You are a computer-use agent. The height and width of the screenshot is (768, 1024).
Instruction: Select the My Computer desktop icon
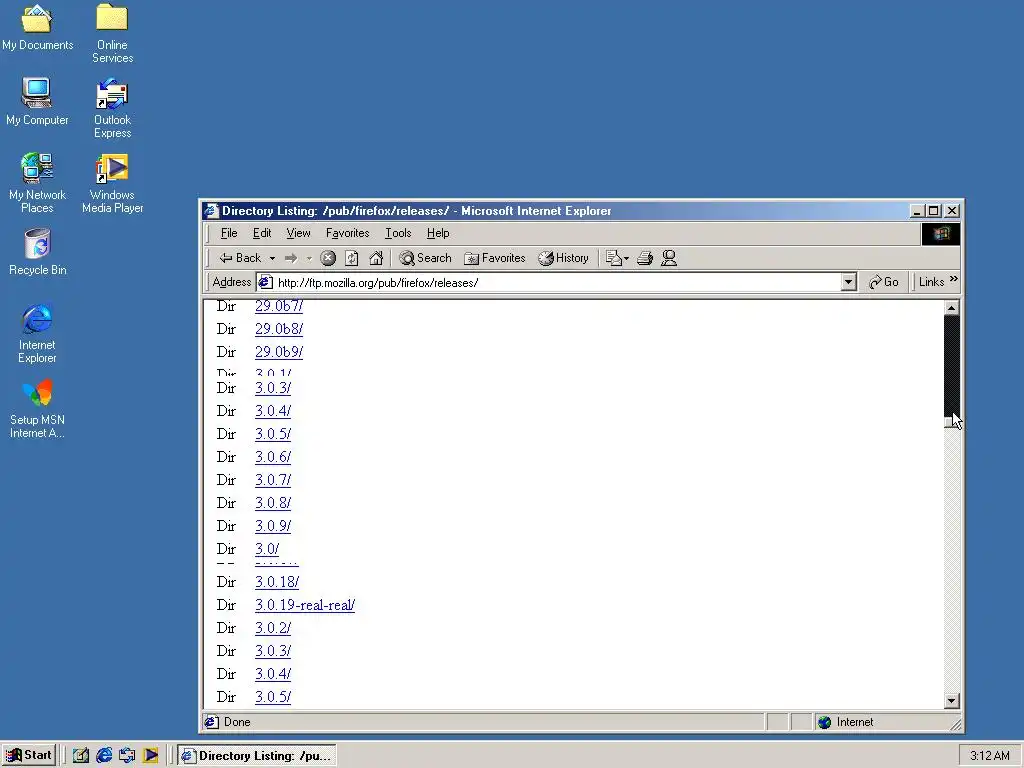[37, 101]
